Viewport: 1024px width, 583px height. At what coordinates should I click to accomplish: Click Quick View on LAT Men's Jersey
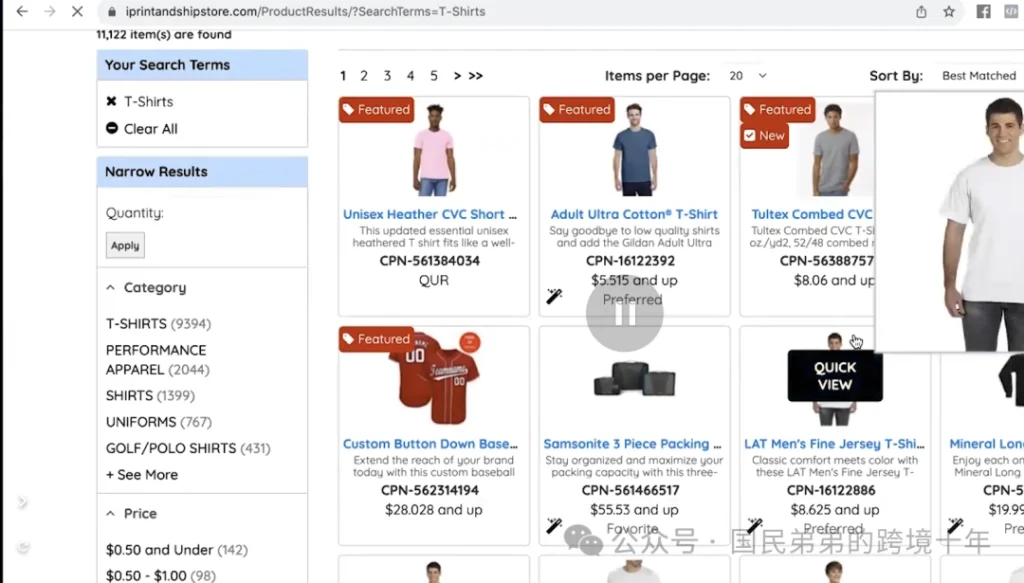pos(835,376)
